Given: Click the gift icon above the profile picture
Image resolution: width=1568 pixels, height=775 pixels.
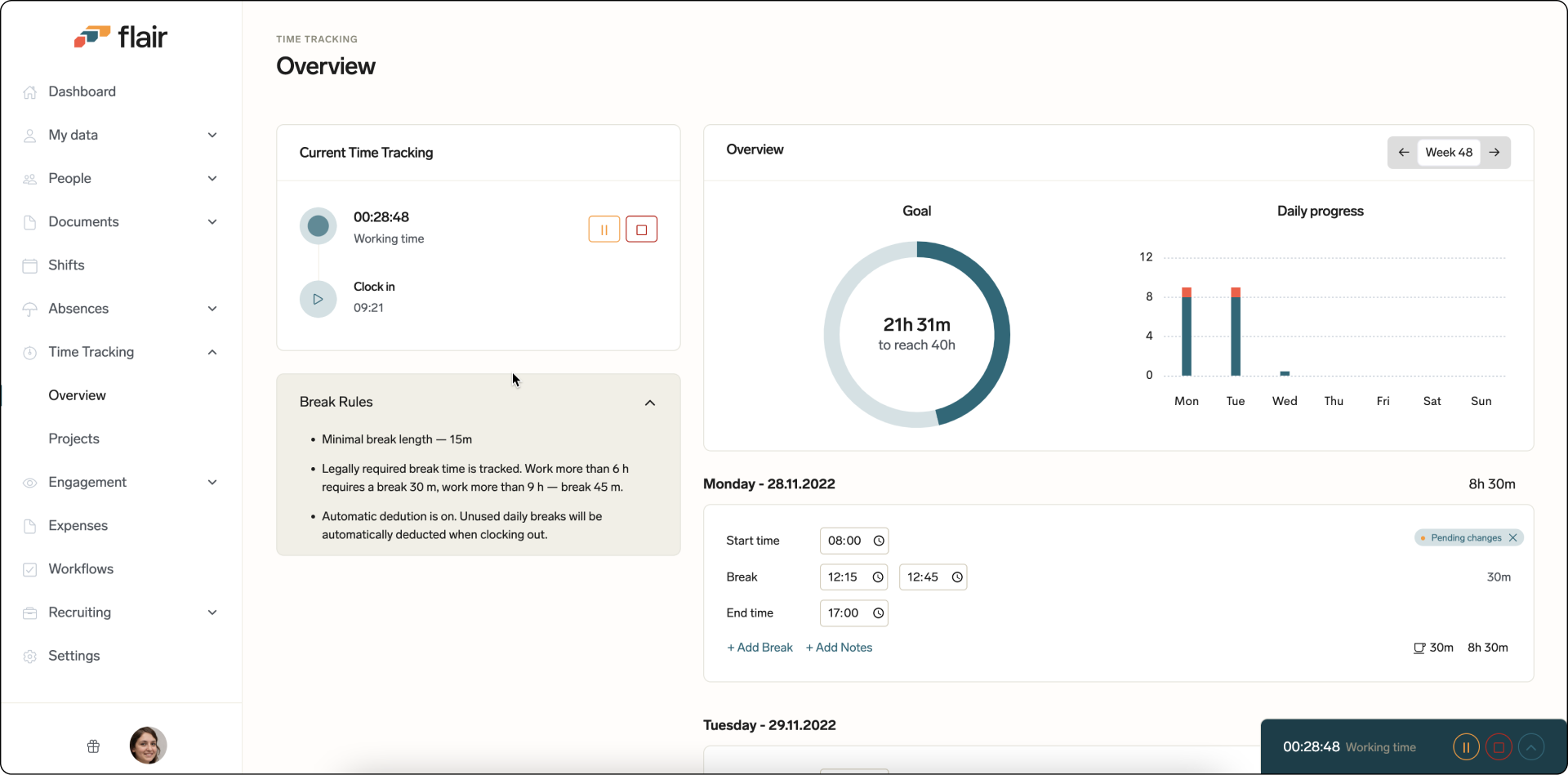Looking at the screenshot, I should (93, 746).
